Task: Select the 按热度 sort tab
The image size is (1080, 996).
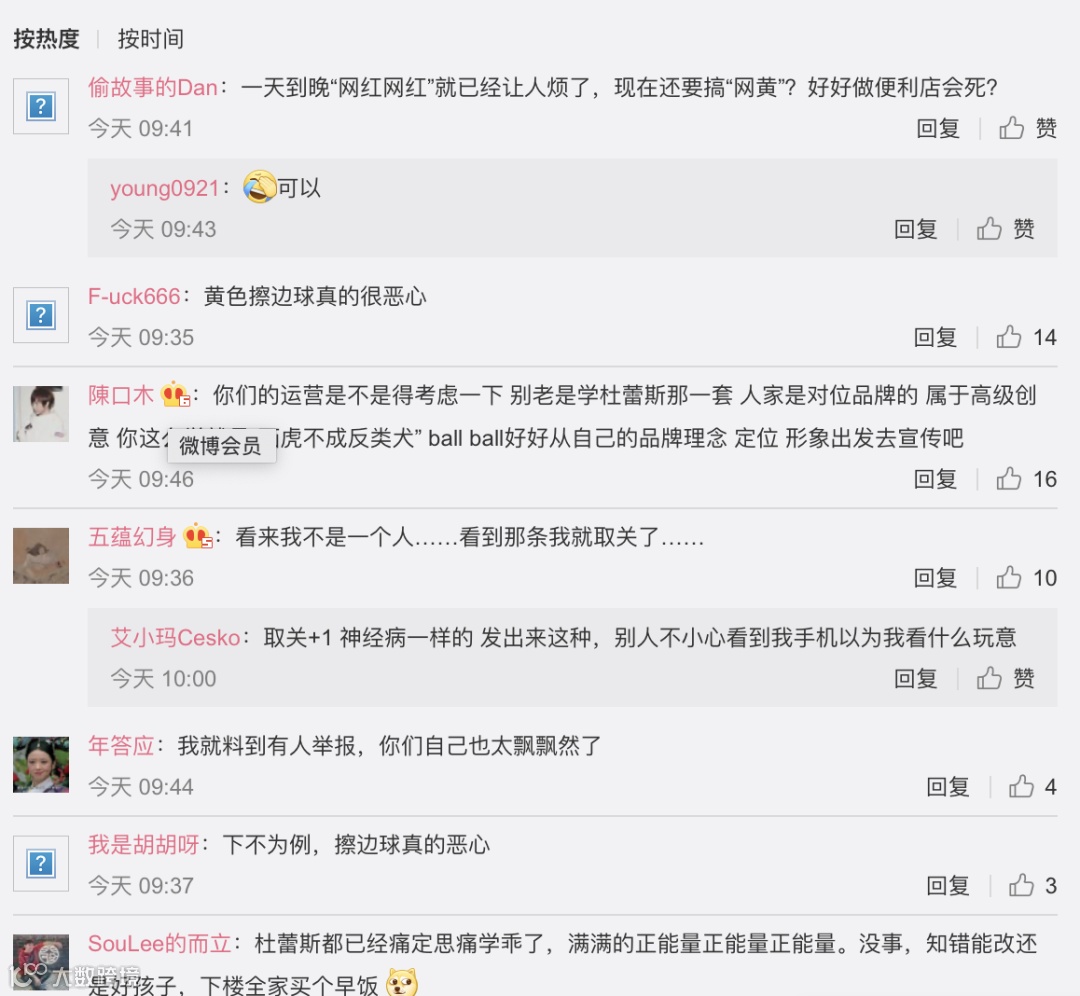Action: [46, 39]
